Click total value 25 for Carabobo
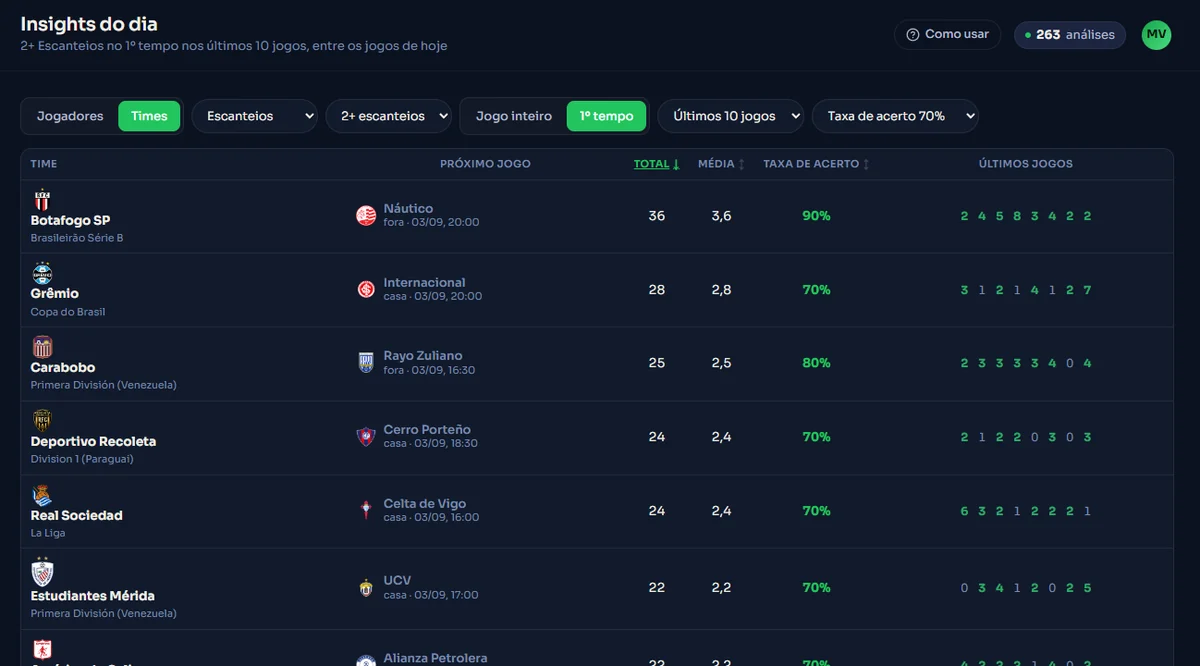The image size is (1200, 666). pos(656,363)
